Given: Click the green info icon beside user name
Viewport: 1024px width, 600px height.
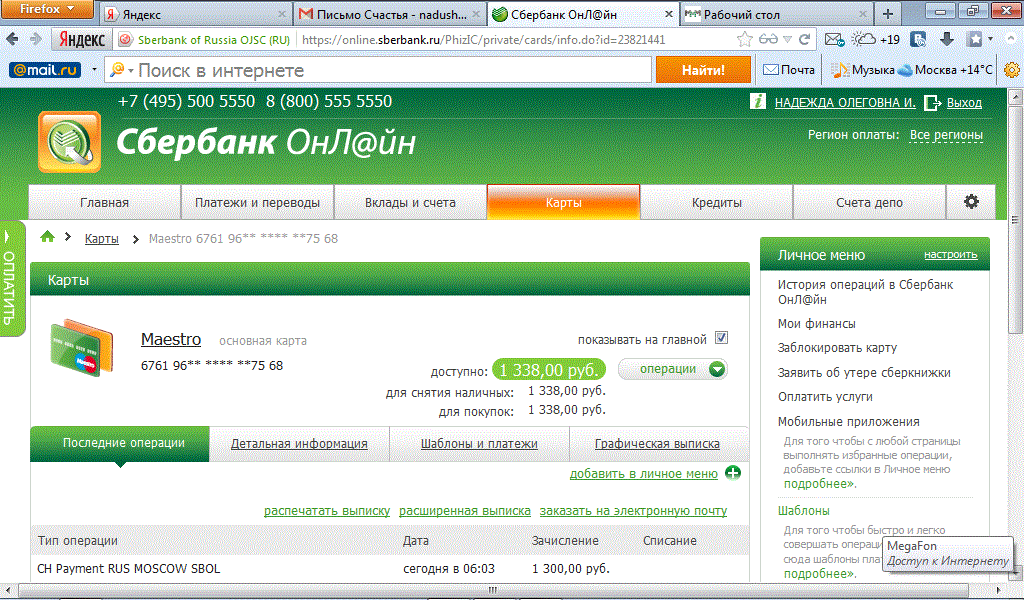Looking at the screenshot, I should click(x=758, y=101).
